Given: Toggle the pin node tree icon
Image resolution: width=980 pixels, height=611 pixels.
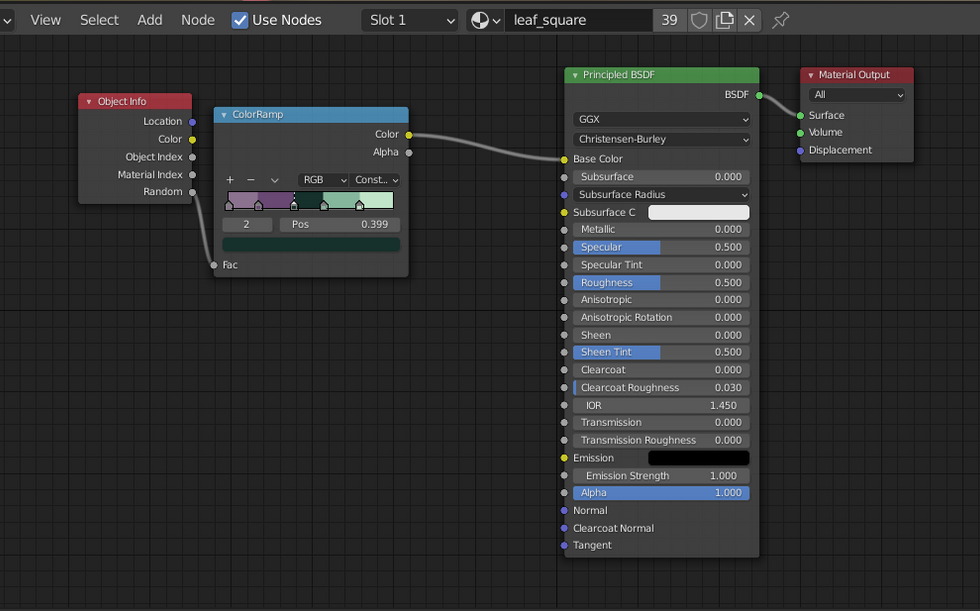Looking at the screenshot, I should 780,21.
